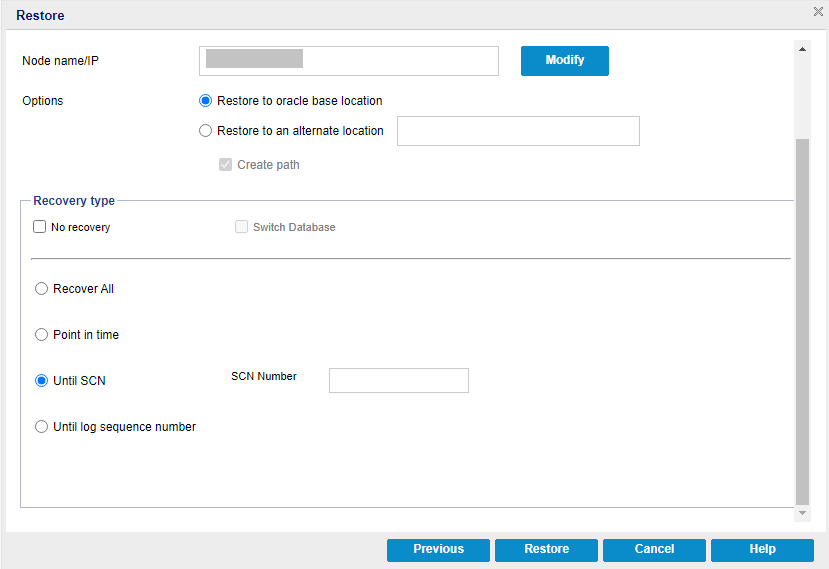This screenshot has height=569, width=829.
Task: Go back with the Previous button
Action: 438,549
